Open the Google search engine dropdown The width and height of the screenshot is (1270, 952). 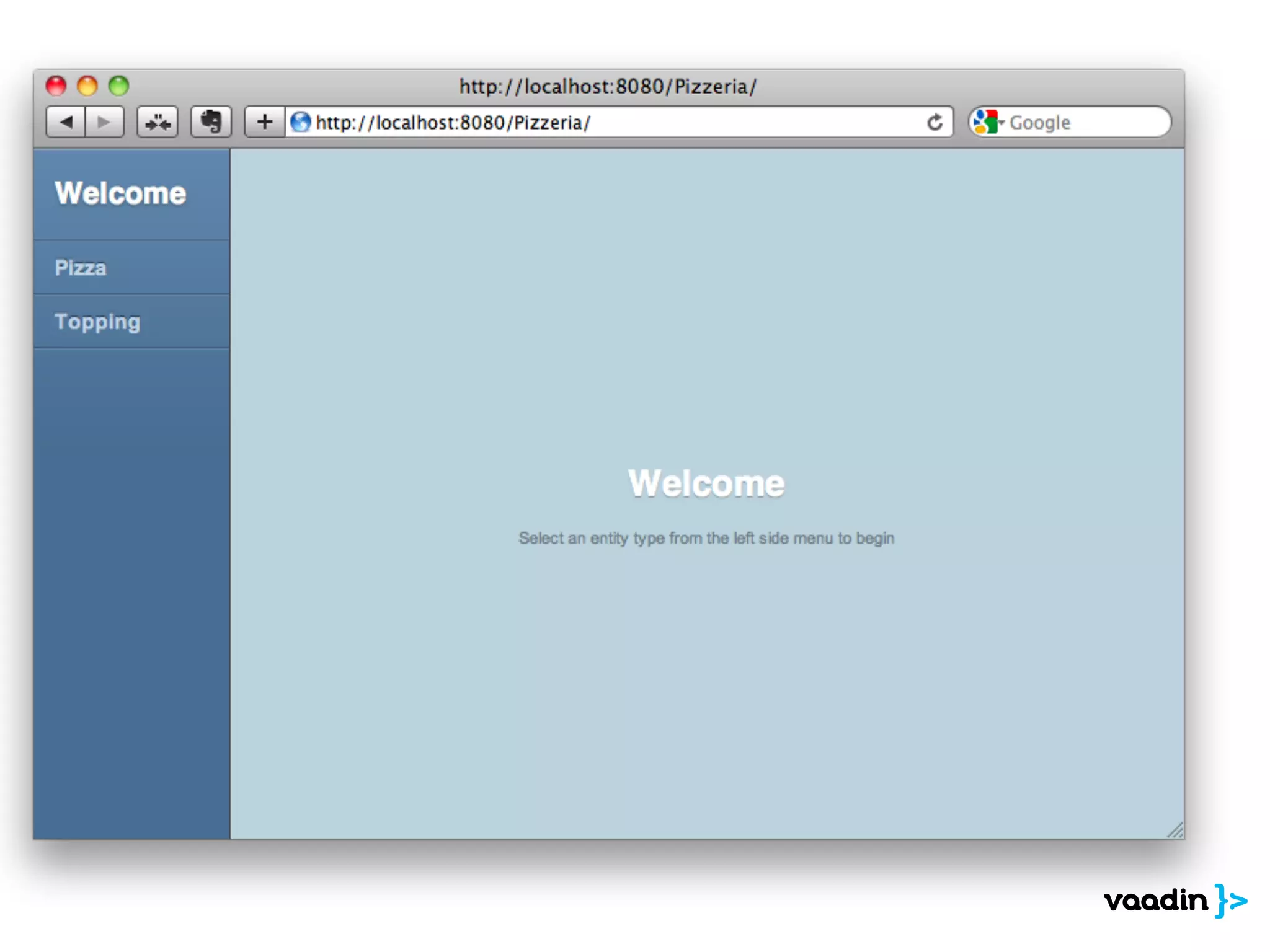(x=988, y=122)
